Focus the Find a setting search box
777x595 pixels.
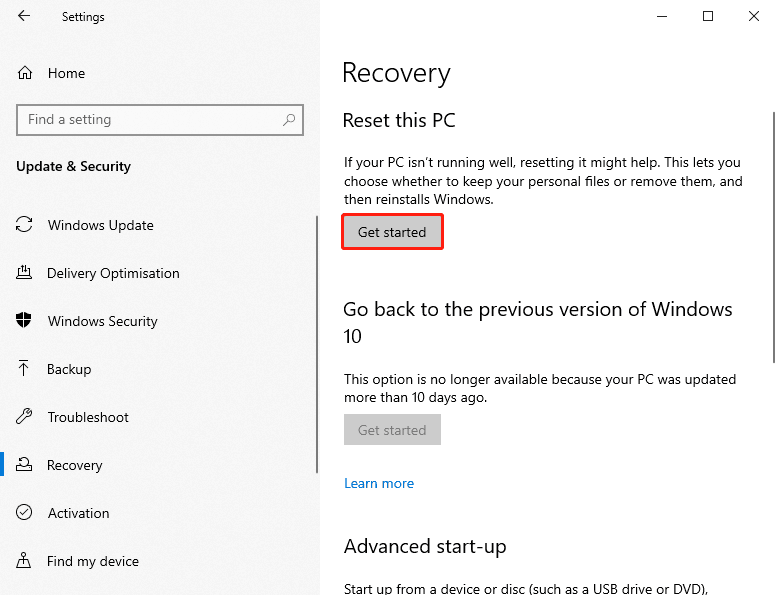click(x=150, y=120)
